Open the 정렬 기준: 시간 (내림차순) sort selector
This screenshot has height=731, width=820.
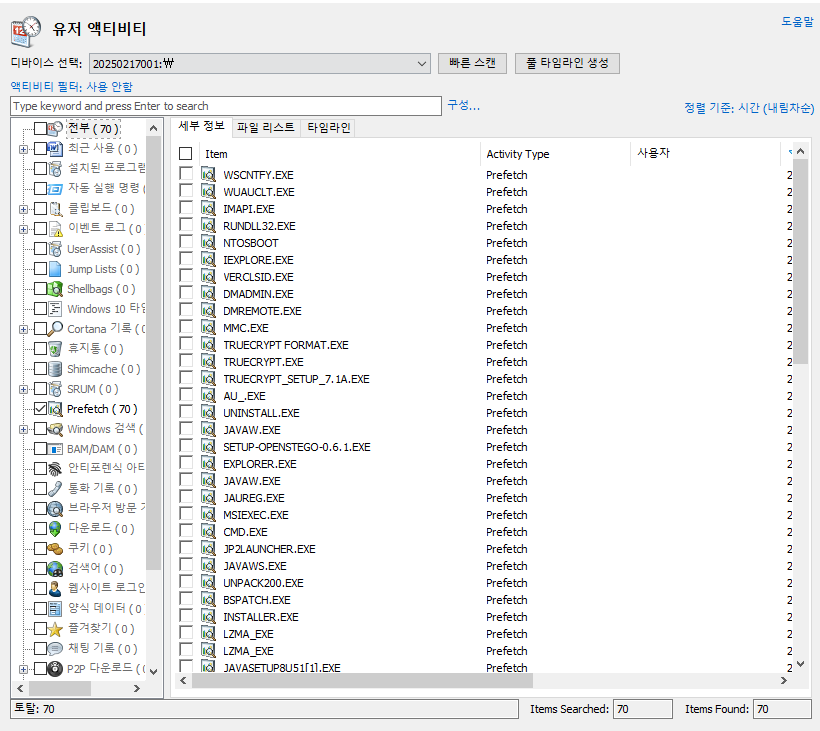coord(749,108)
